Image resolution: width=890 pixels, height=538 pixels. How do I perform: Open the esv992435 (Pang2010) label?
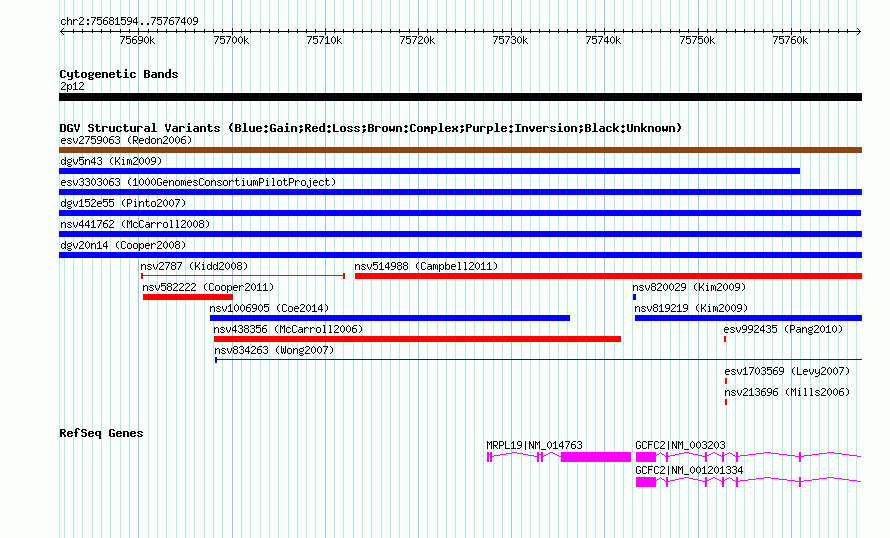point(783,329)
